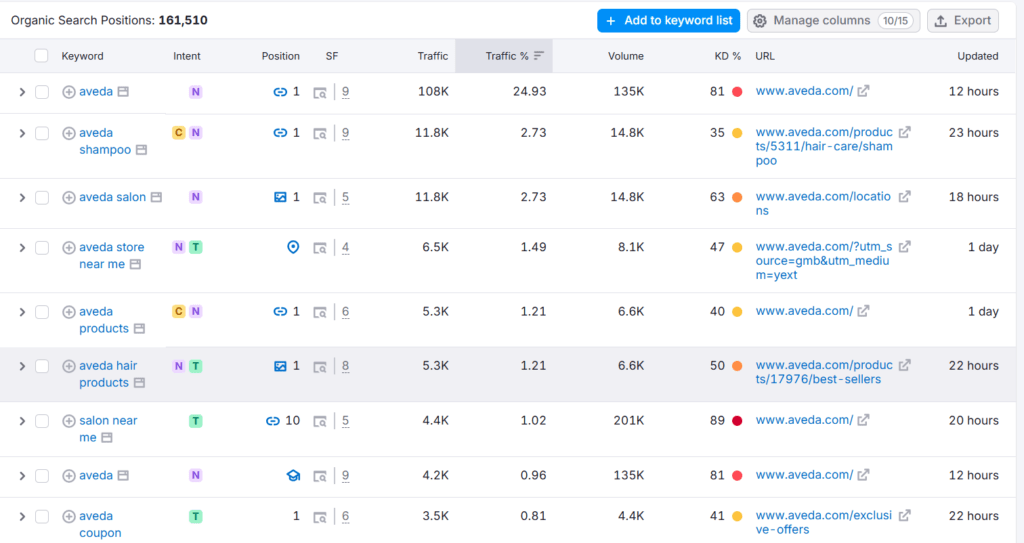Open SERP snapshot icon for aveda coupon row

[320, 518]
